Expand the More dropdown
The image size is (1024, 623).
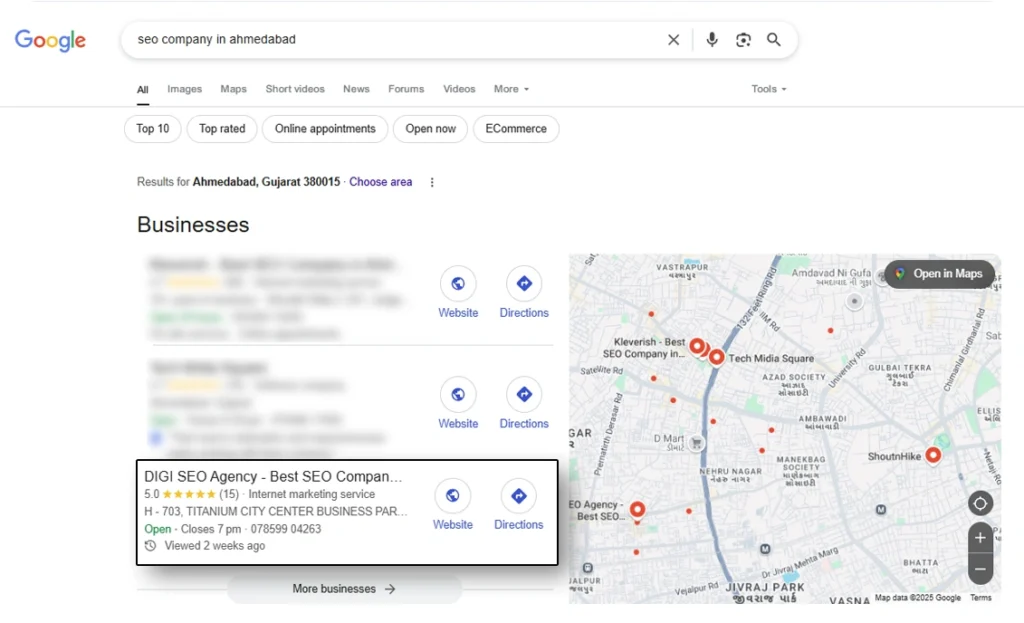coord(511,89)
